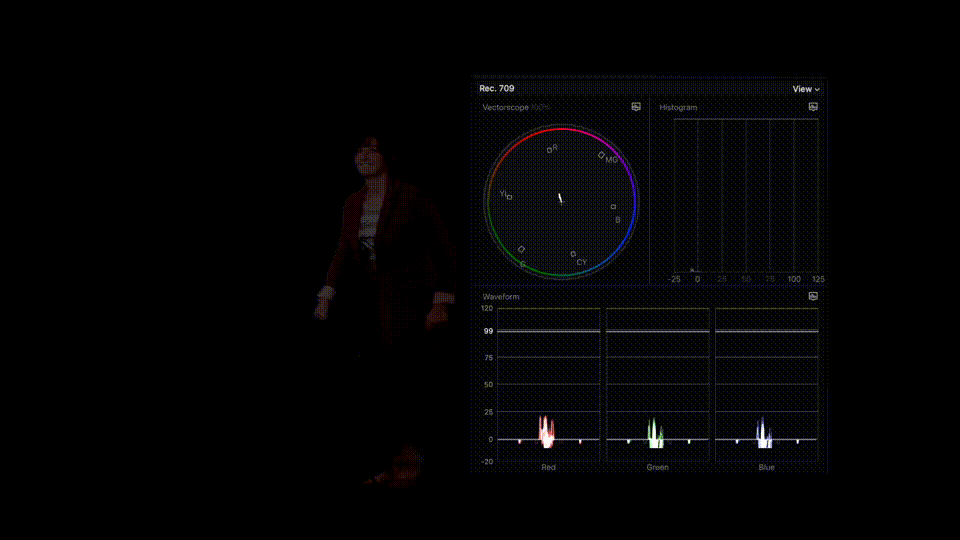Image resolution: width=960 pixels, height=540 pixels.
Task: Open the Waveform scope settings icon
Action: point(813,296)
